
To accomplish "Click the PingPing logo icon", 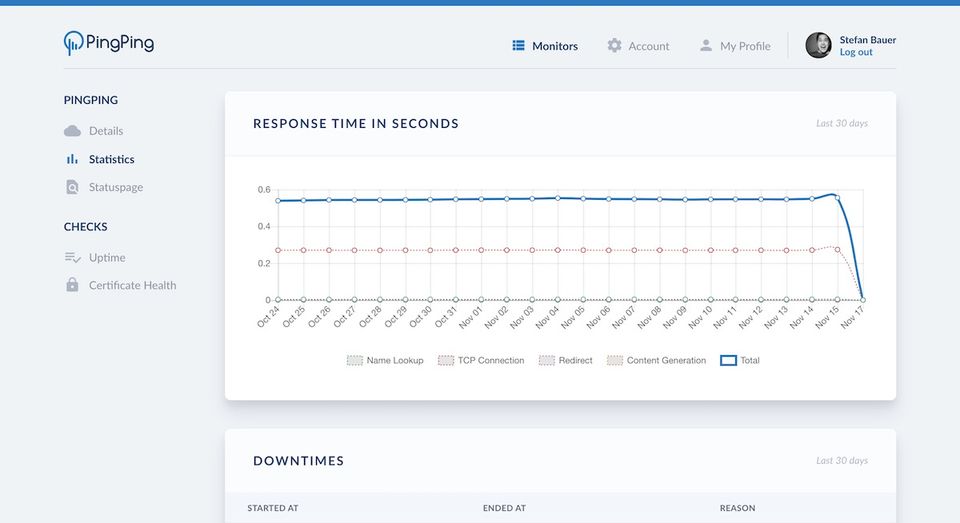I will click(x=74, y=43).
